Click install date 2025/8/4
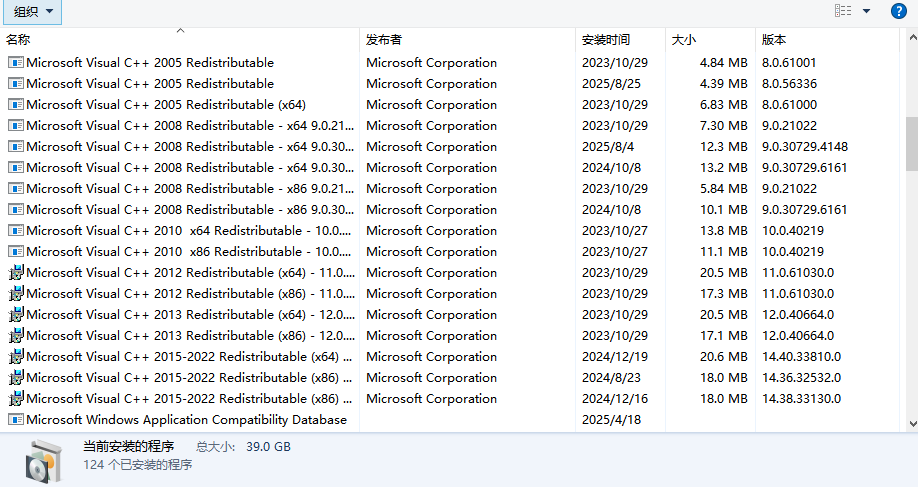 608,147
